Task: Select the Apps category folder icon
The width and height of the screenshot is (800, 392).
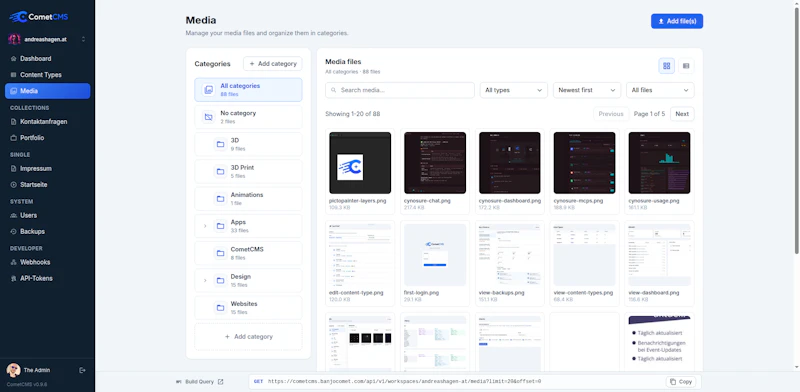Action: coord(220,226)
